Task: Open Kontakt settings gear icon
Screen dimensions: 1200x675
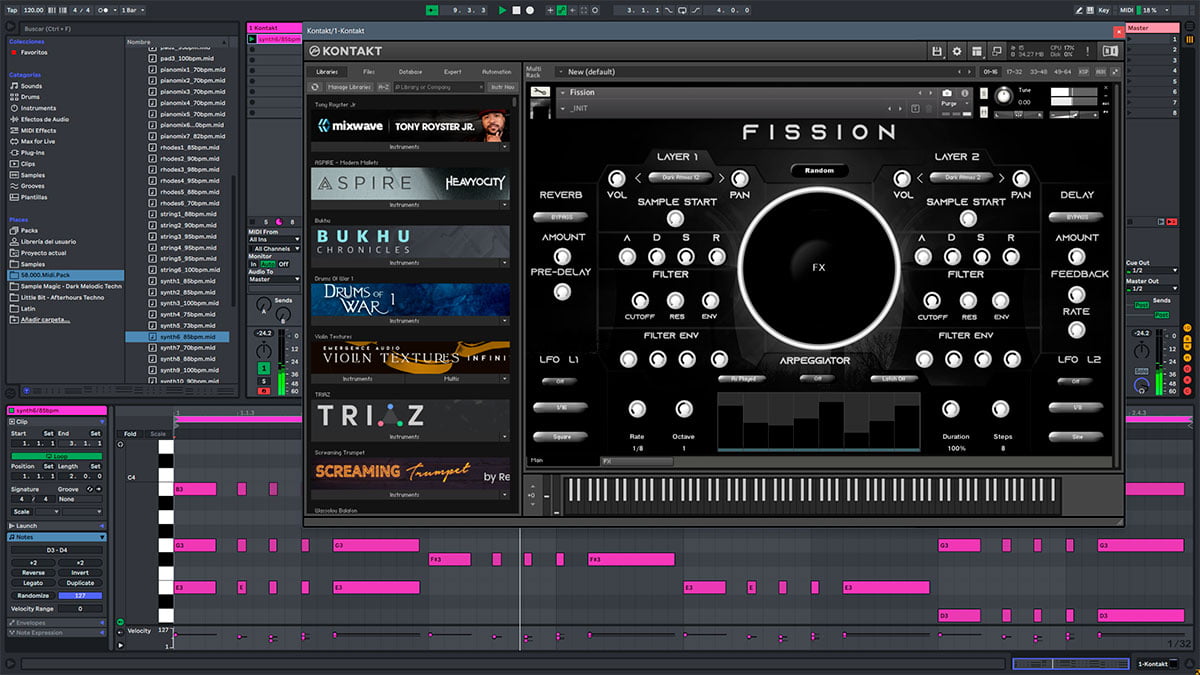Action: click(957, 51)
